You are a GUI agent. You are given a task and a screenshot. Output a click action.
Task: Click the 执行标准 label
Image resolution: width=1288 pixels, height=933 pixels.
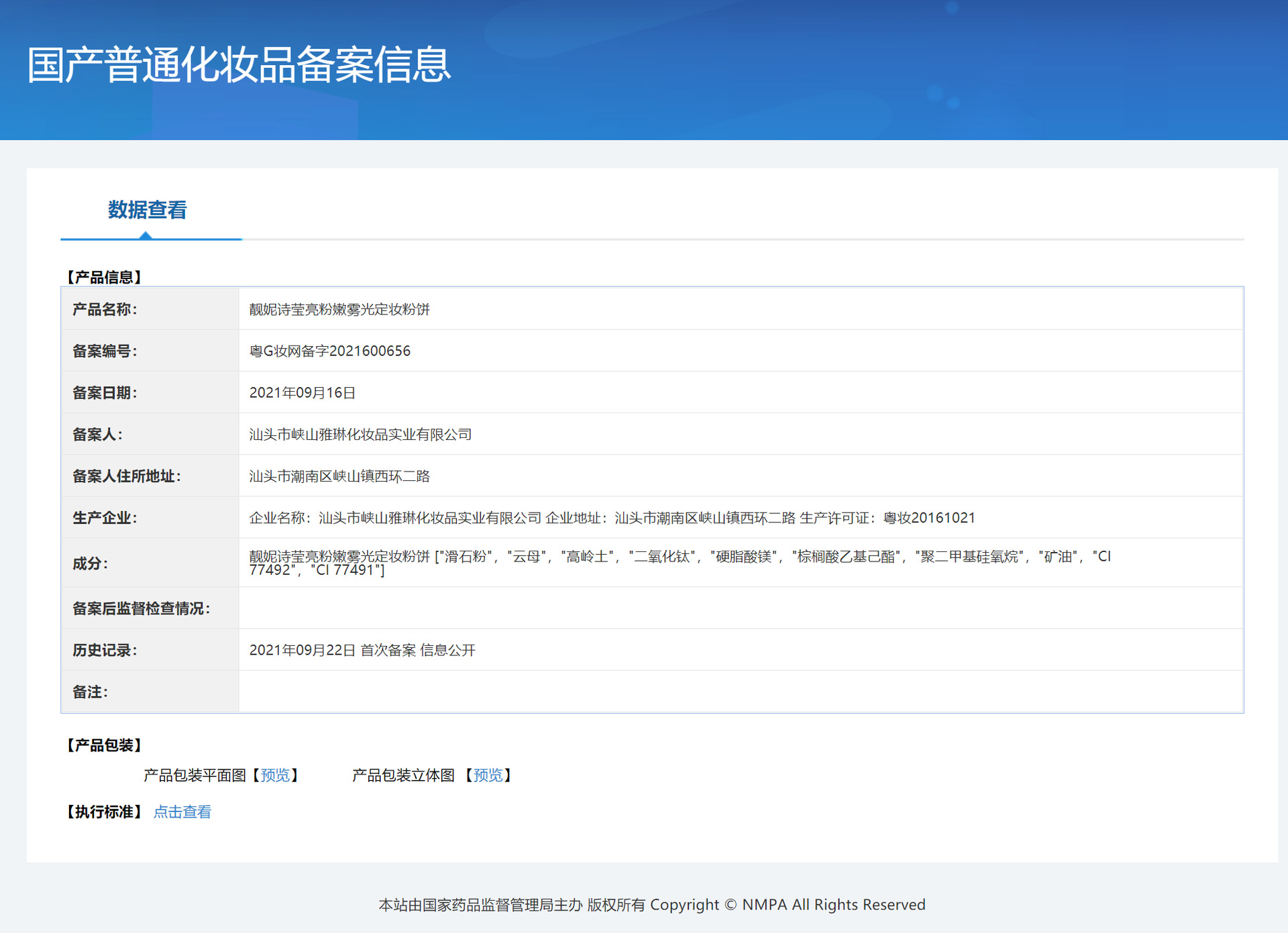click(103, 812)
